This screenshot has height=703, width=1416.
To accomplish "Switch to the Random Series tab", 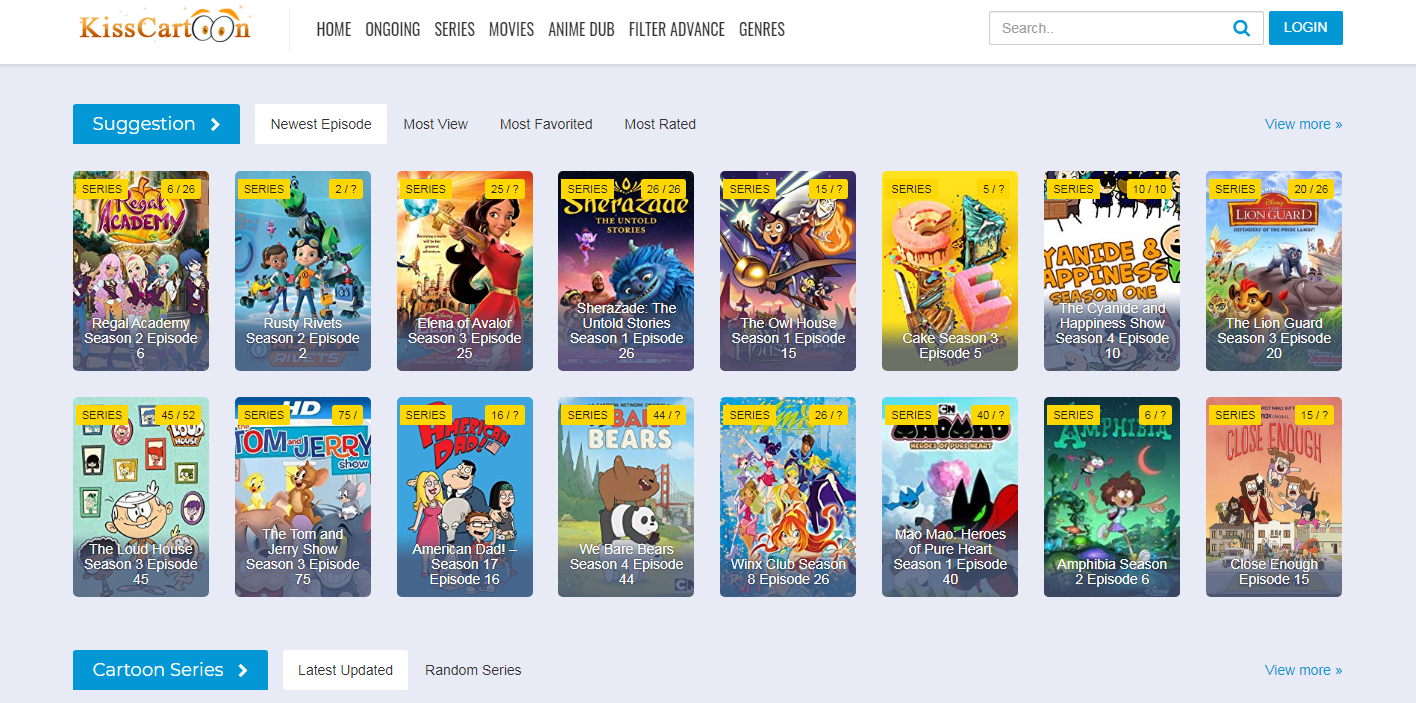I will [x=473, y=670].
